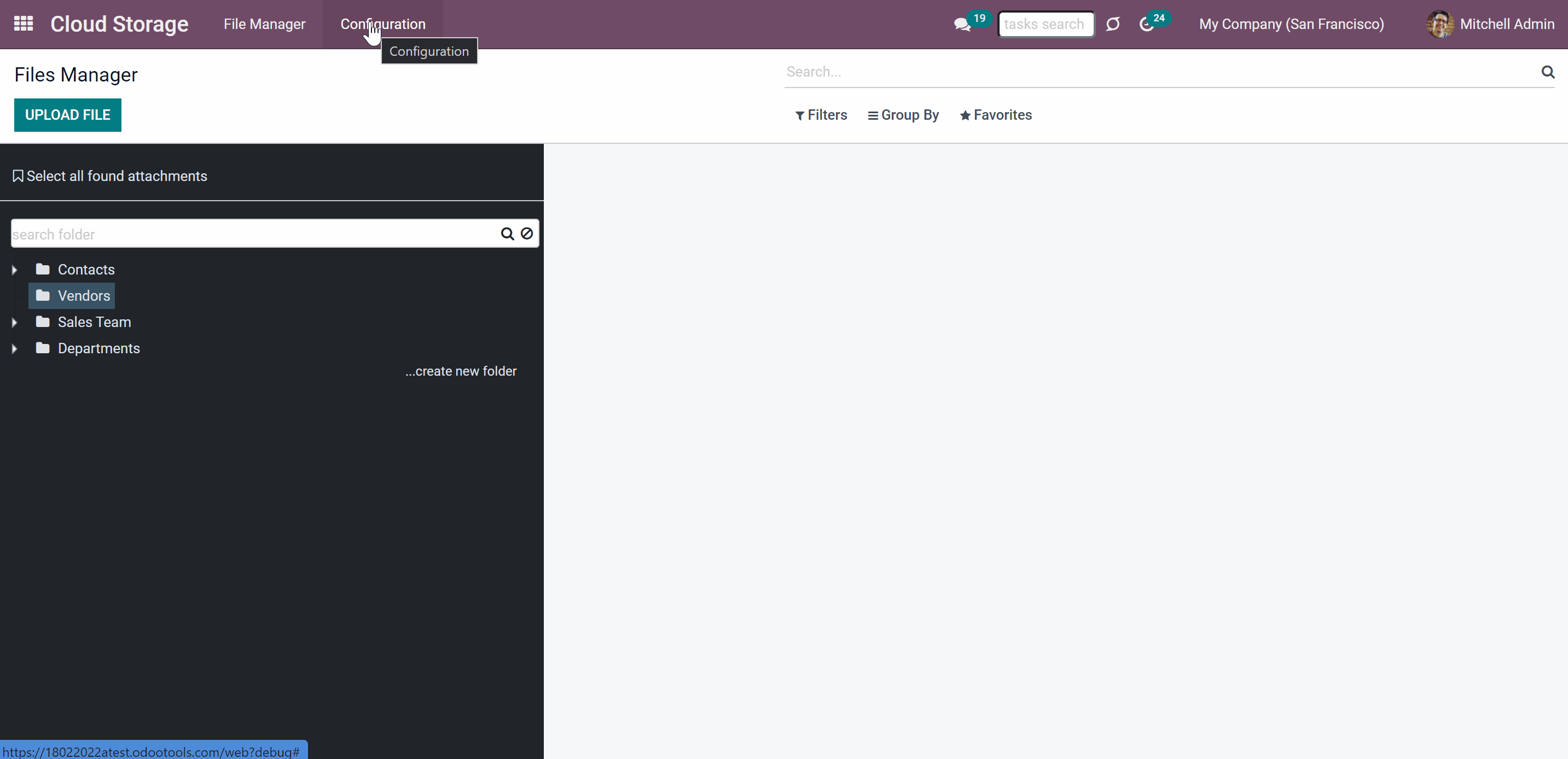Click the Sales Team folder icon
1568x759 pixels.
click(43, 322)
